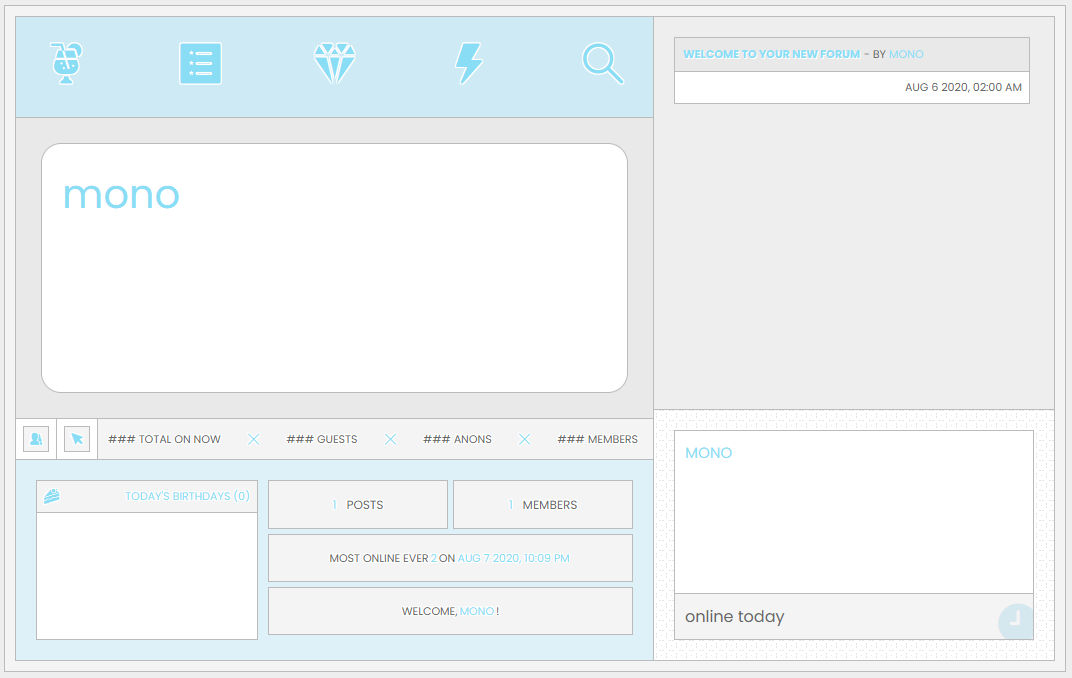The image size is (1072, 678).
Task: Click '### Total On Now' text
Action: tap(164, 439)
